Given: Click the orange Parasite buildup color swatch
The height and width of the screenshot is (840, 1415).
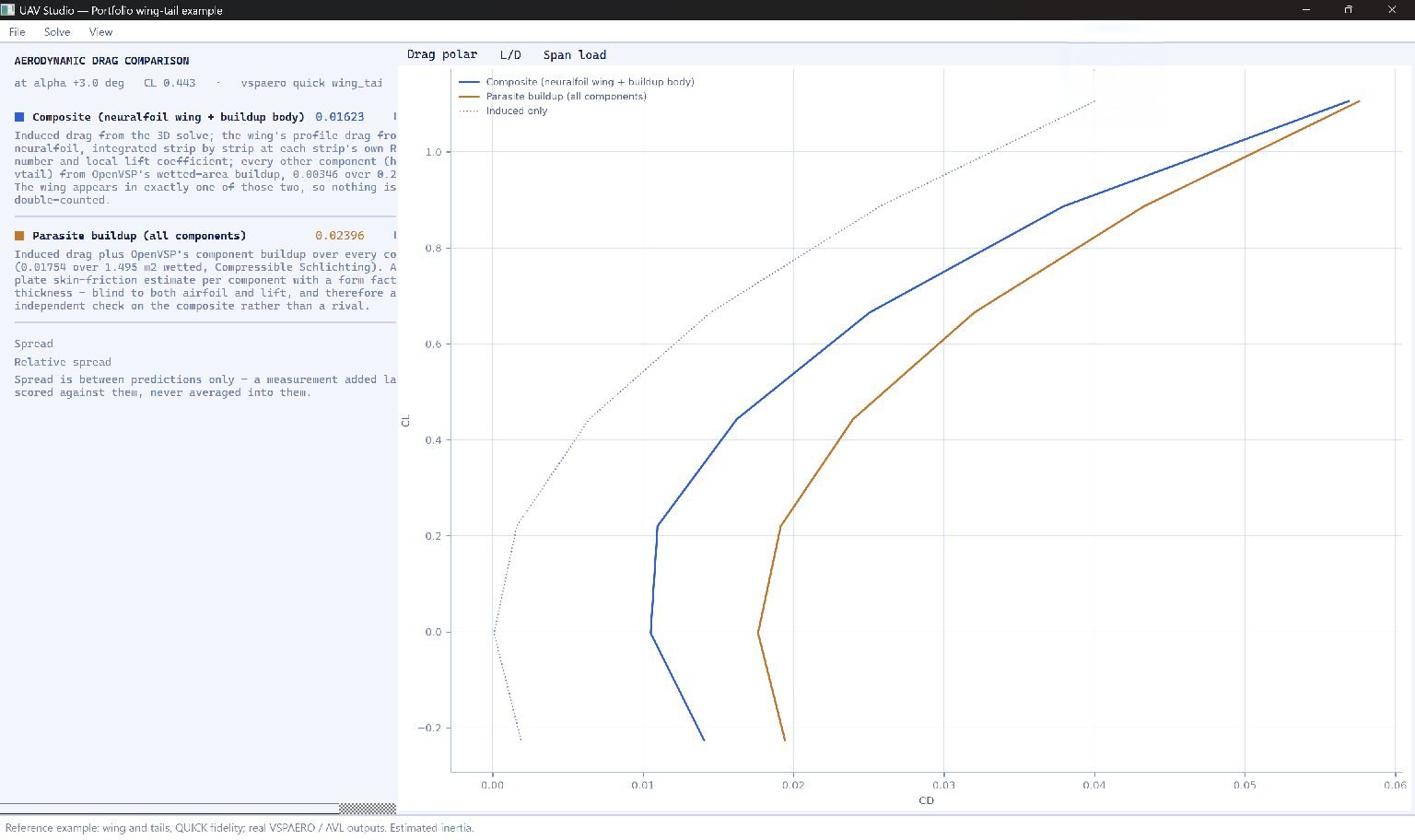Looking at the screenshot, I should tap(19, 236).
